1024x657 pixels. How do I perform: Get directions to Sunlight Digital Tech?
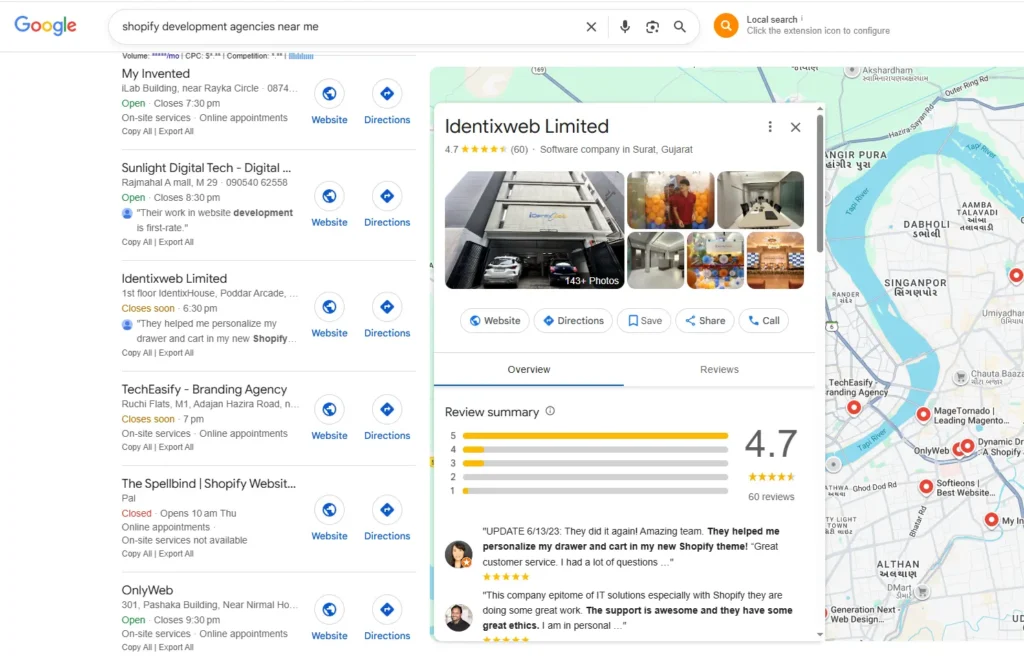(x=387, y=197)
